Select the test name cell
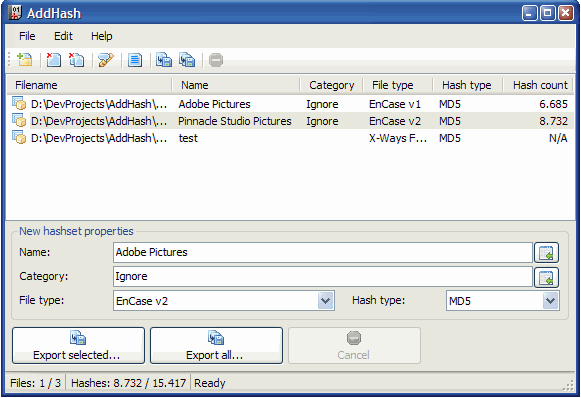Image resolution: width=581 pixels, height=398 pixels. pos(188,138)
